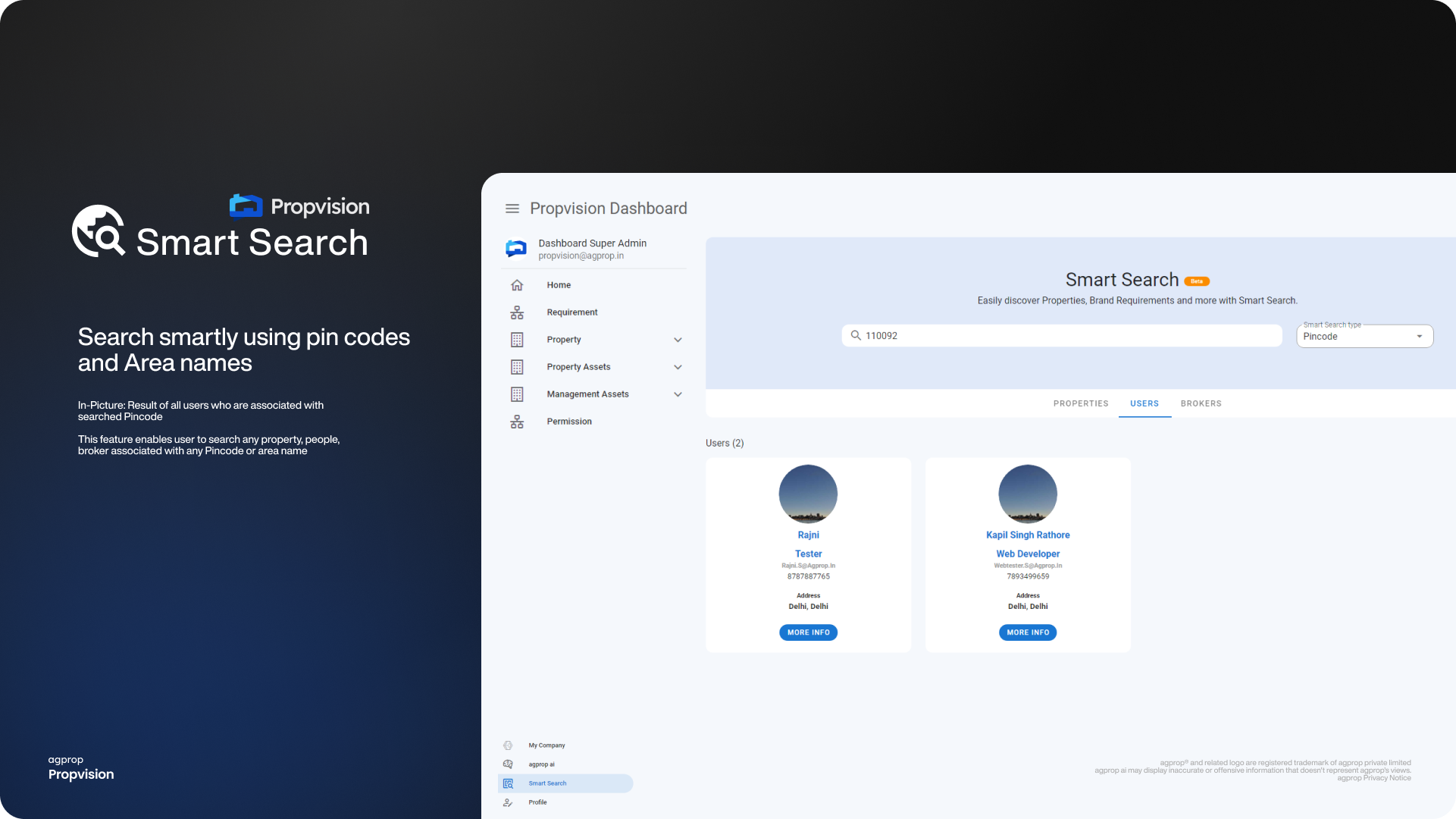Click the Dashboard Super Admin name
The height and width of the screenshot is (819, 1456).
pos(592,243)
